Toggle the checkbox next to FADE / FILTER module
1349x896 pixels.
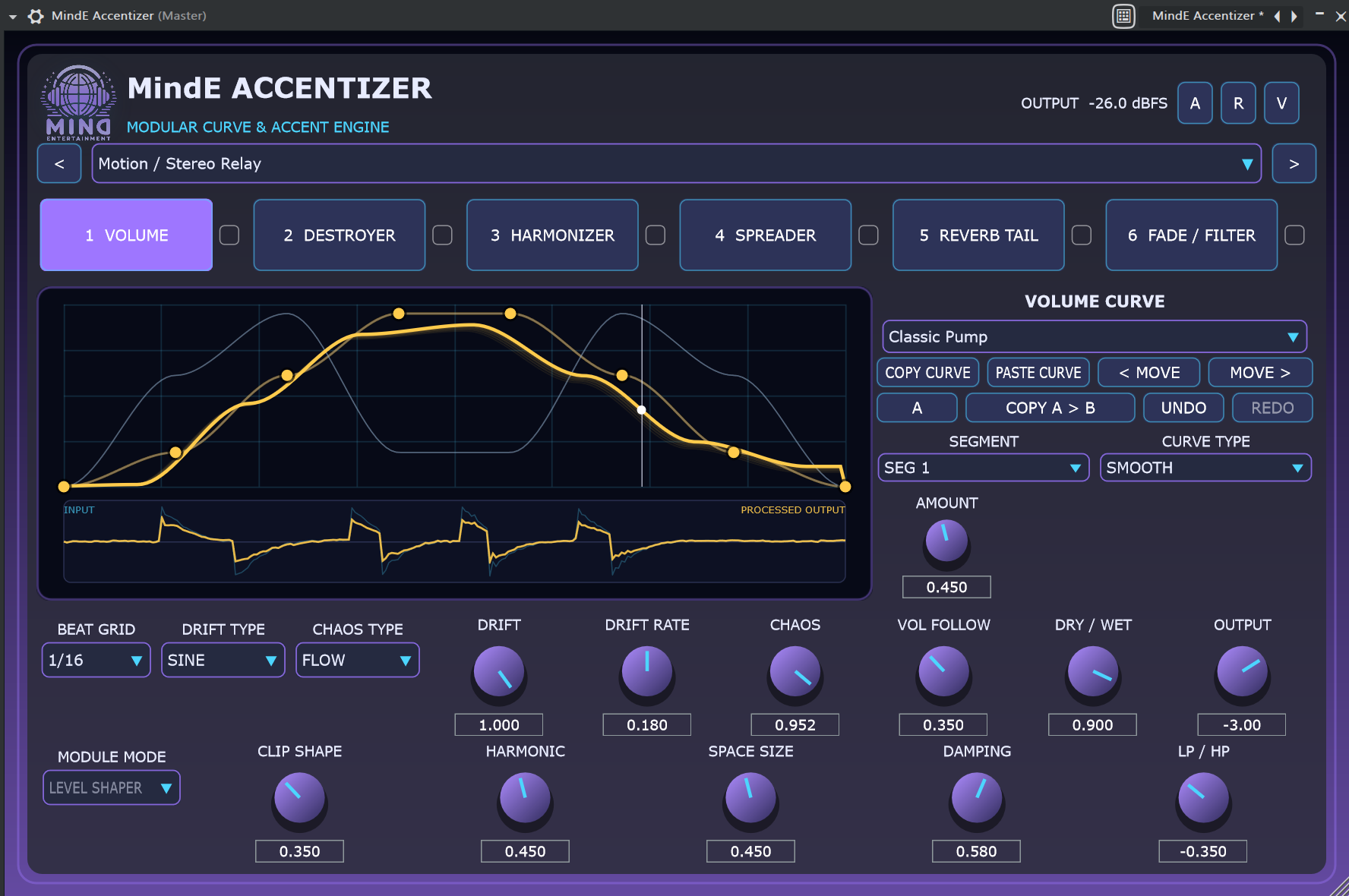tap(1294, 235)
